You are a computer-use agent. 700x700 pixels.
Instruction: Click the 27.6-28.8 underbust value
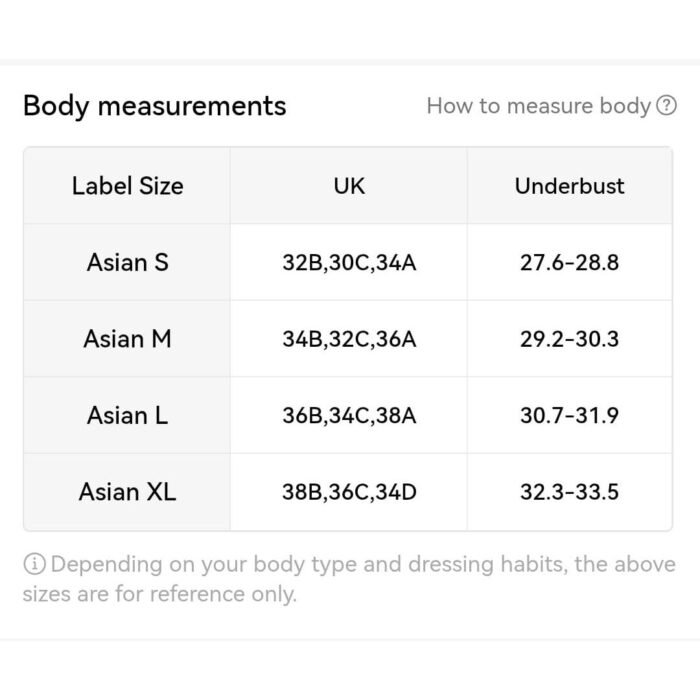point(570,262)
